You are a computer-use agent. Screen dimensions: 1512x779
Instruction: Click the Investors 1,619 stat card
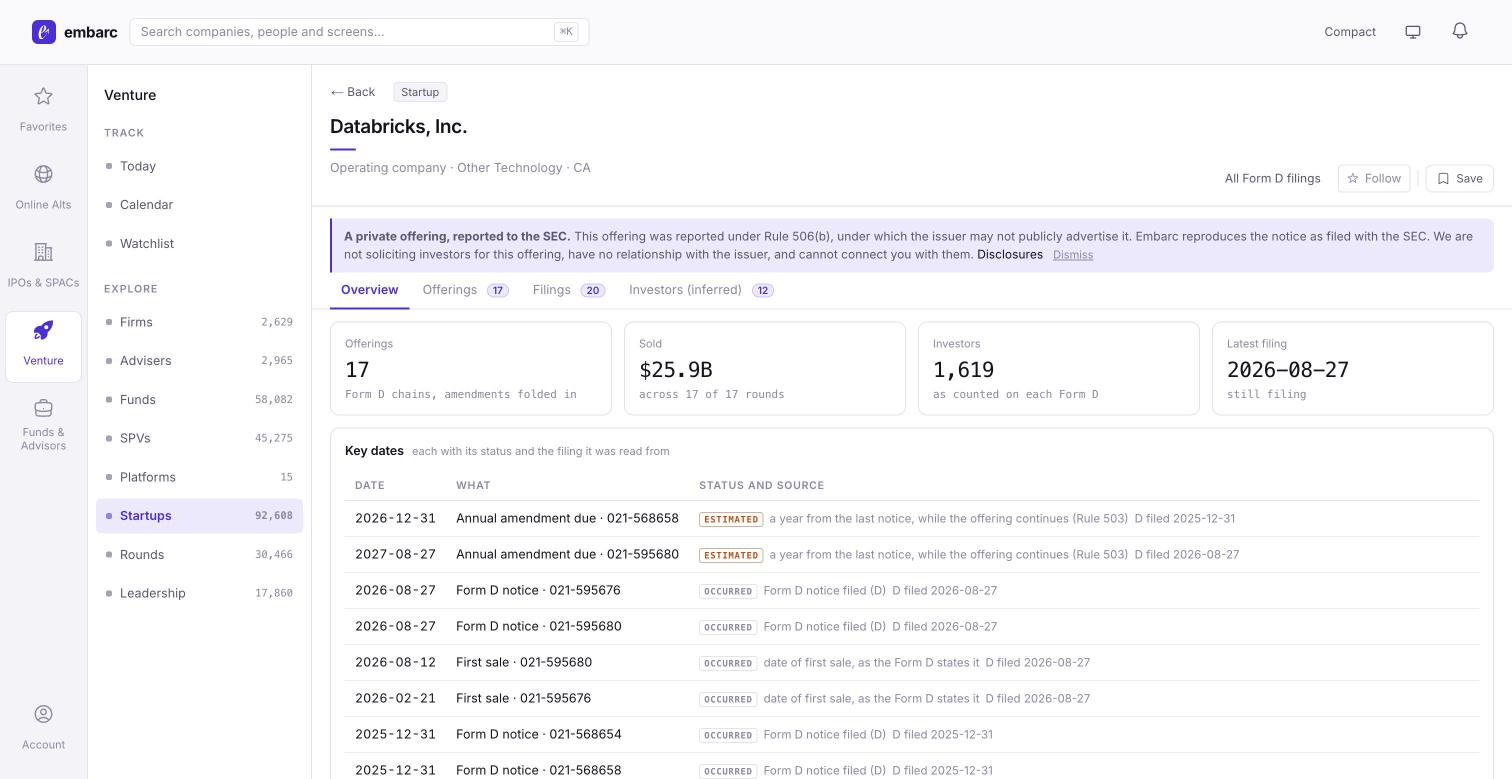click(x=1059, y=368)
